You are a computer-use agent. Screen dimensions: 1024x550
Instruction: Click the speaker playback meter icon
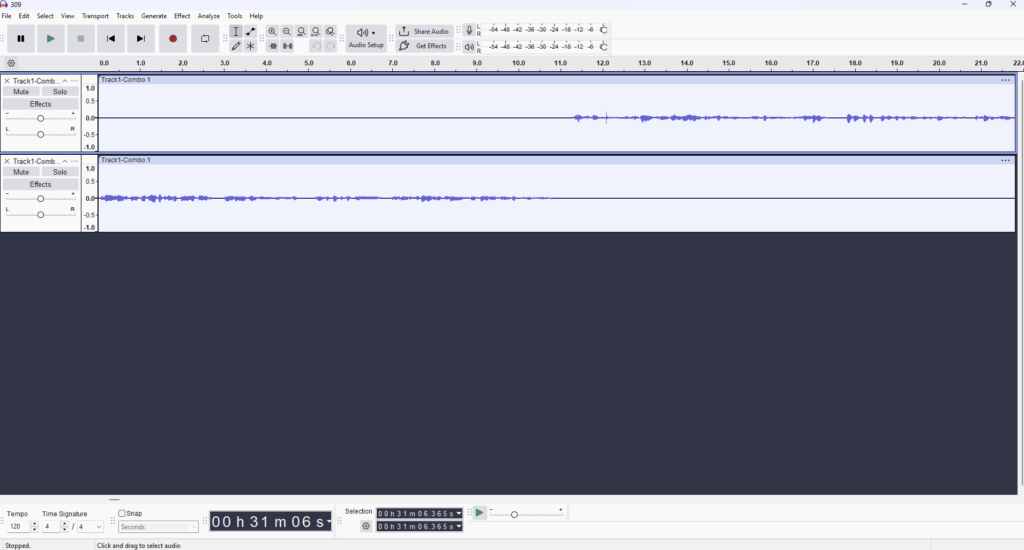pos(469,47)
